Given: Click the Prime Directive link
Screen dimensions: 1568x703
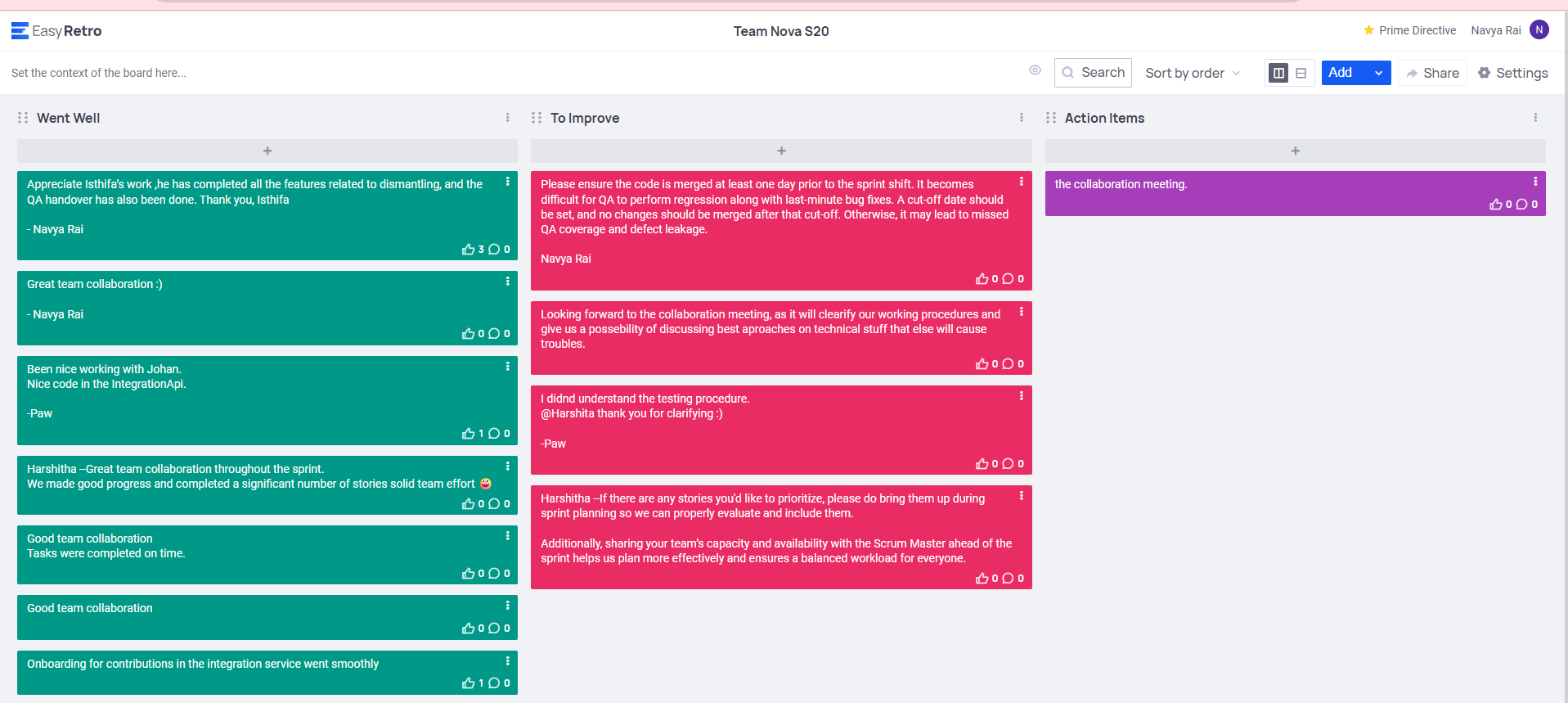Looking at the screenshot, I should 1417,30.
